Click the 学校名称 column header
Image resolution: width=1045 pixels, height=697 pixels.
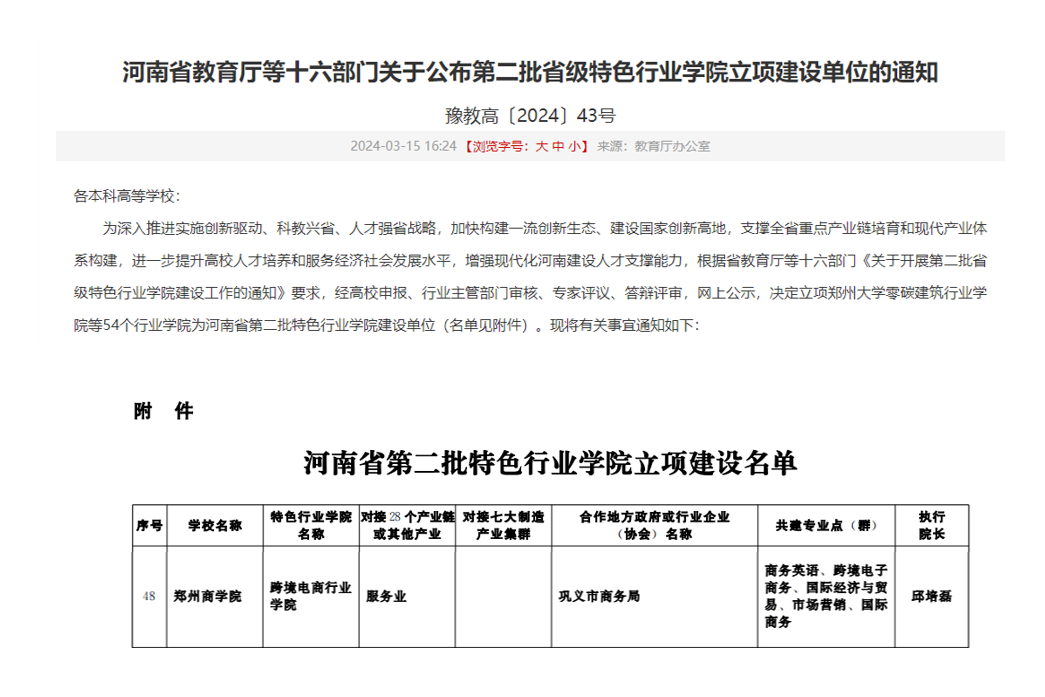(x=215, y=525)
